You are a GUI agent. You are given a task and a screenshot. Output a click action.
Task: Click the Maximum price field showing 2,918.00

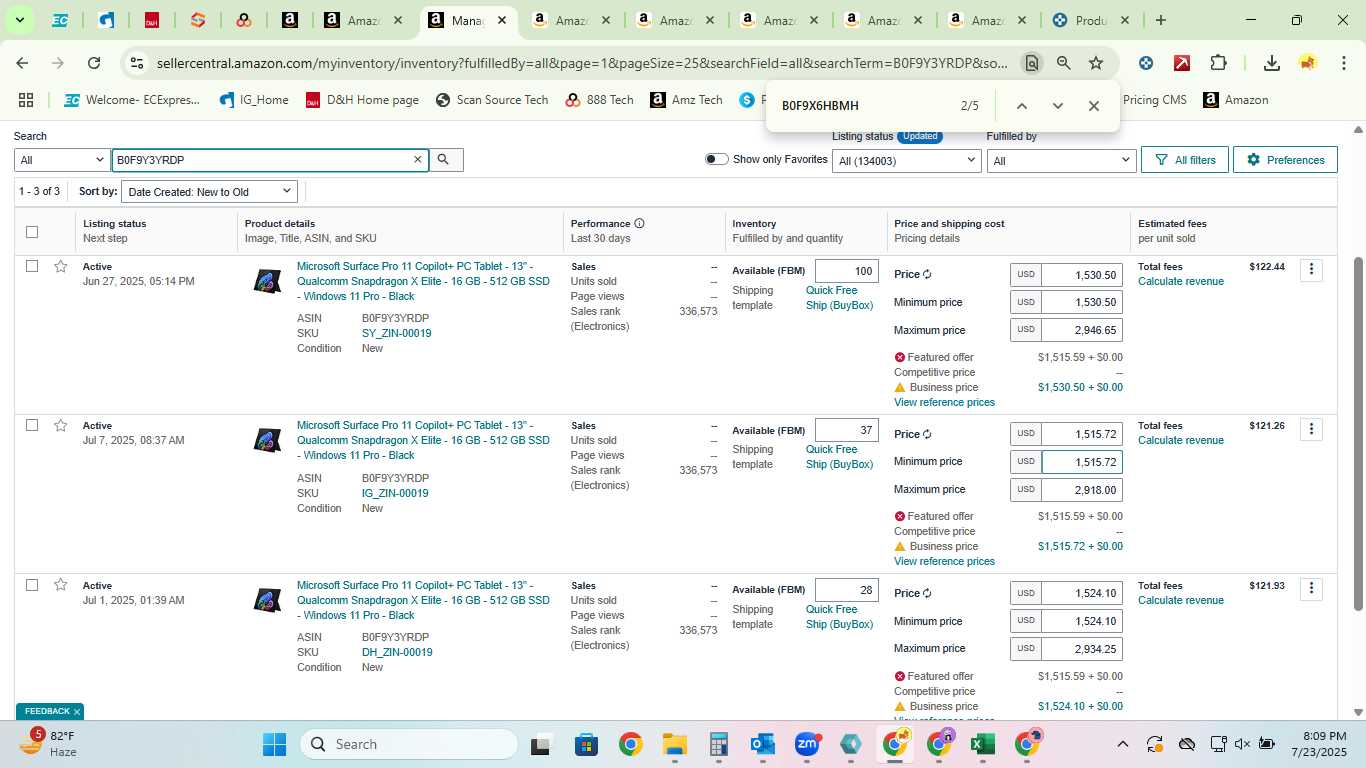click(1081, 490)
